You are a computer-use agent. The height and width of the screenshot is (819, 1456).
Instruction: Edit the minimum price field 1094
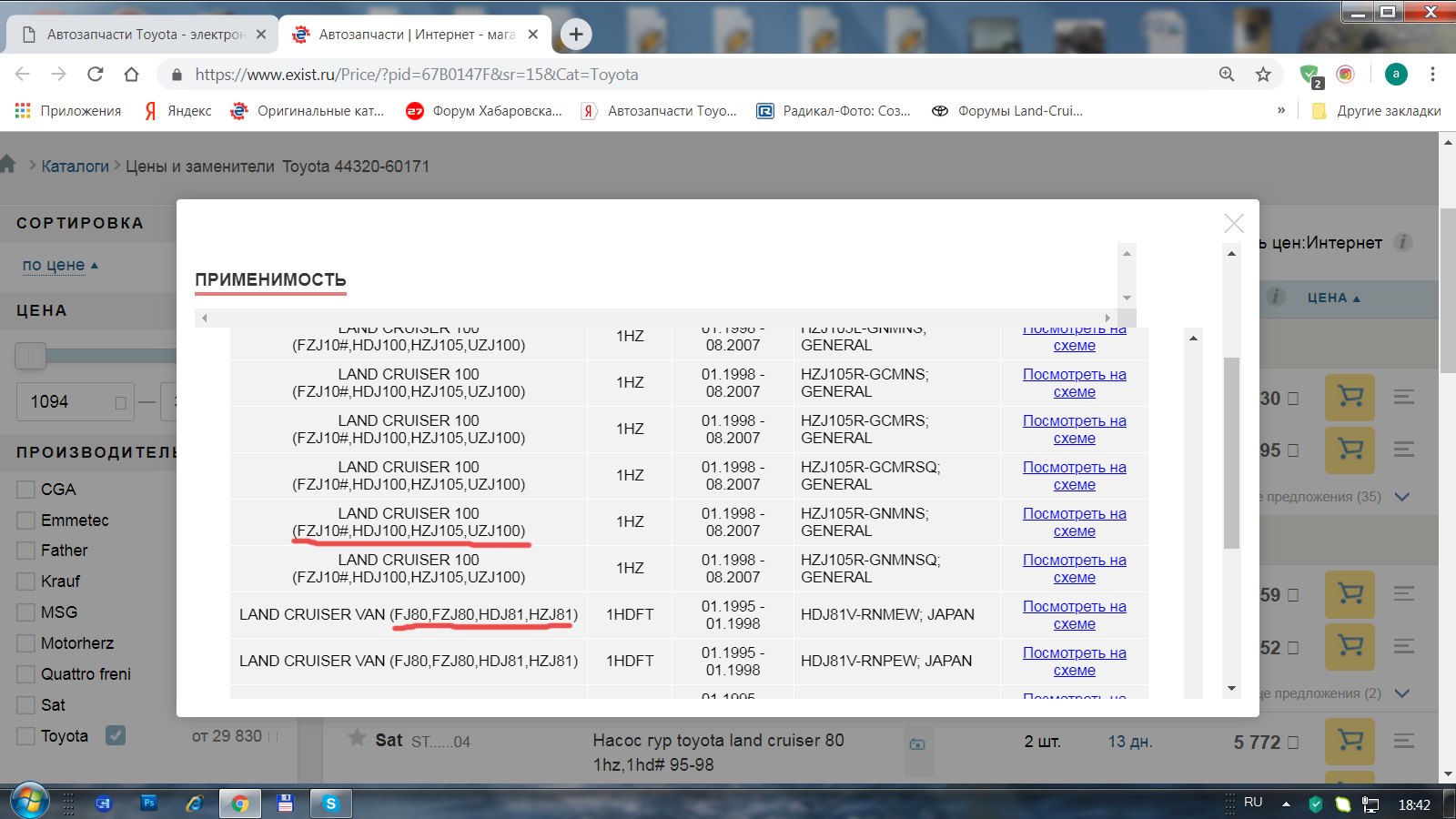click(x=75, y=401)
